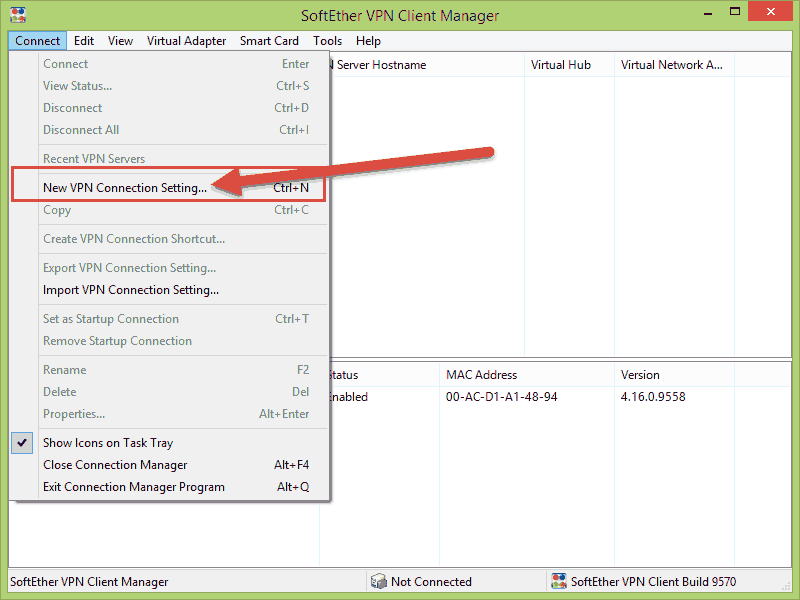Click Export VPN Connection Setting entry
800x600 pixels.
[168, 268]
